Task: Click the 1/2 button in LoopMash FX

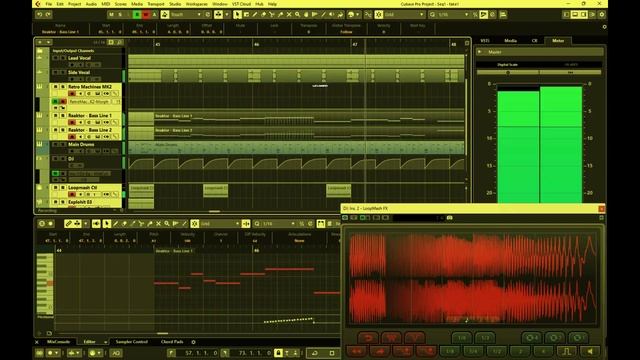Action: [x=497, y=351]
